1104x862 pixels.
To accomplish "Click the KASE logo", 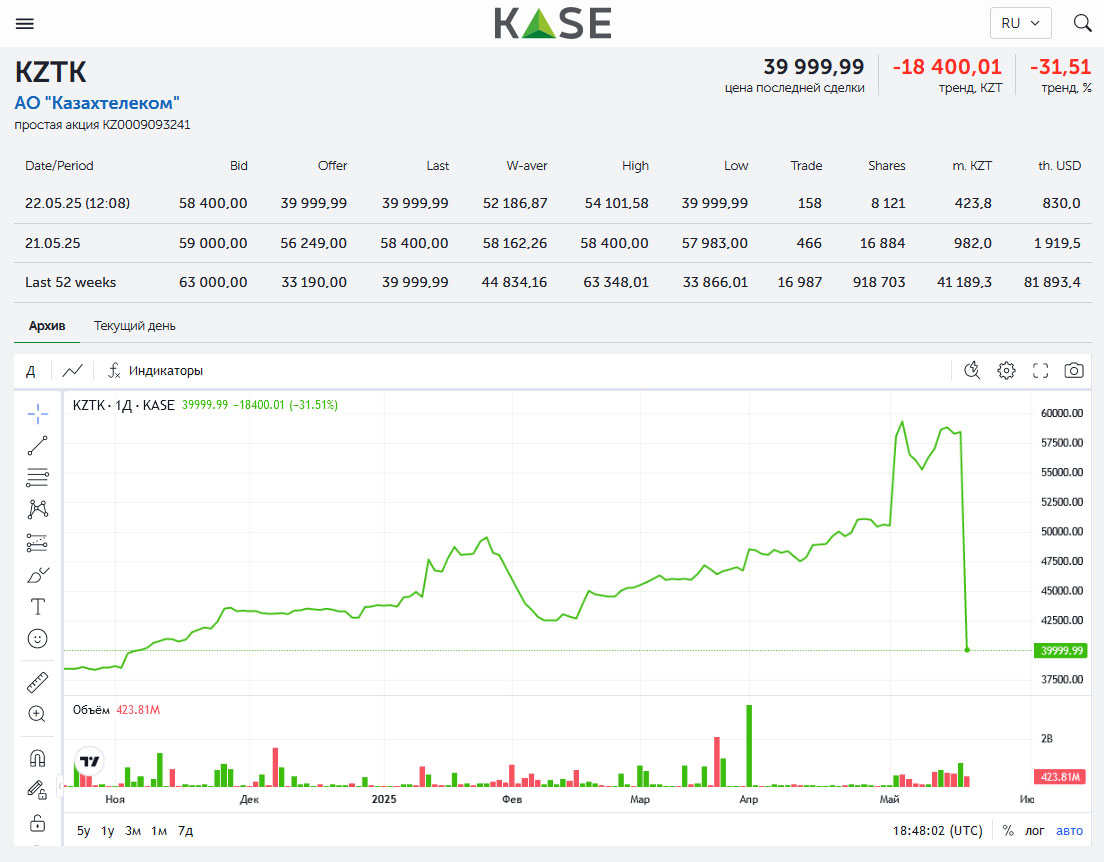I will (553, 23).
